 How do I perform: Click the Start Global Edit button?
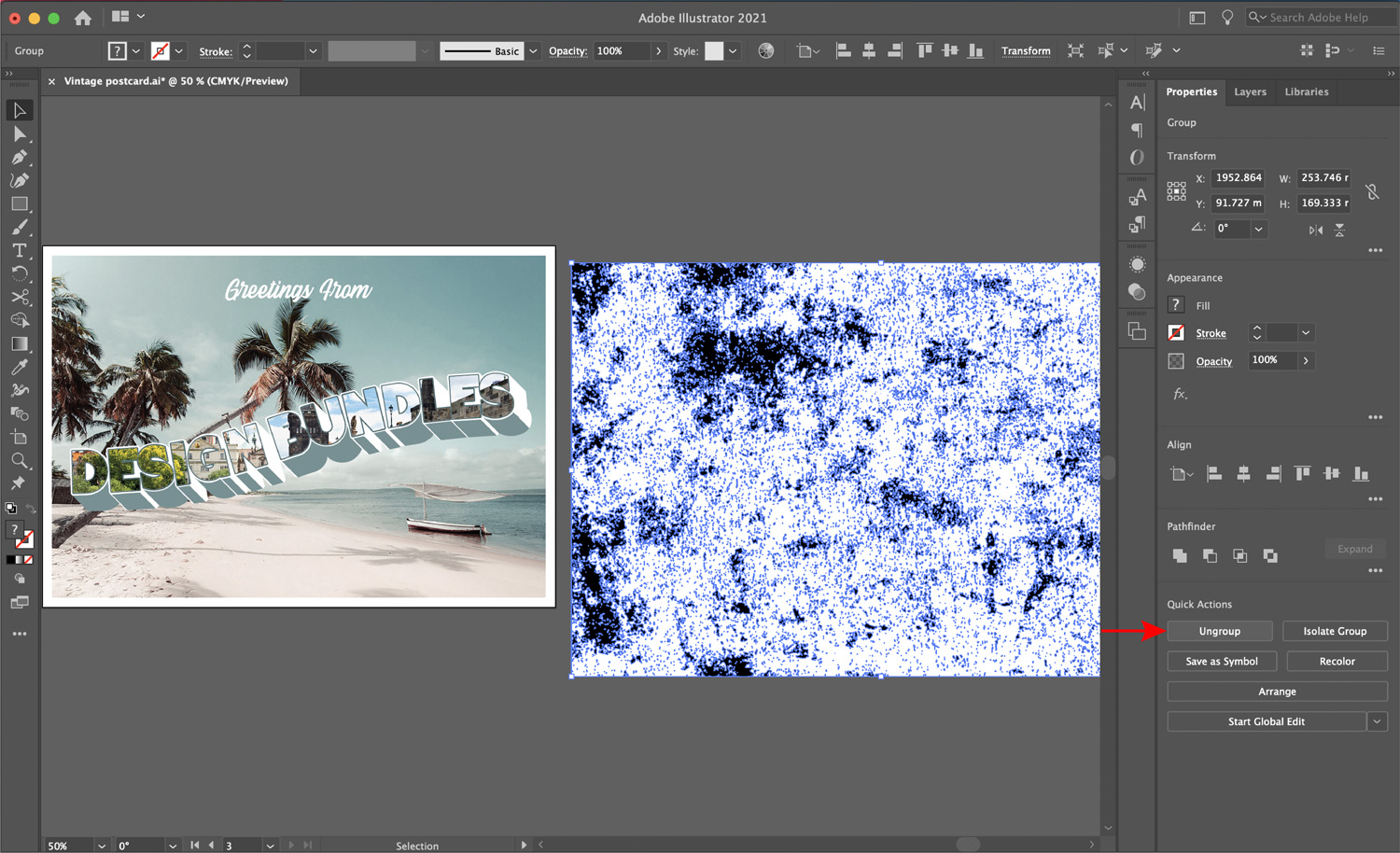1267,721
